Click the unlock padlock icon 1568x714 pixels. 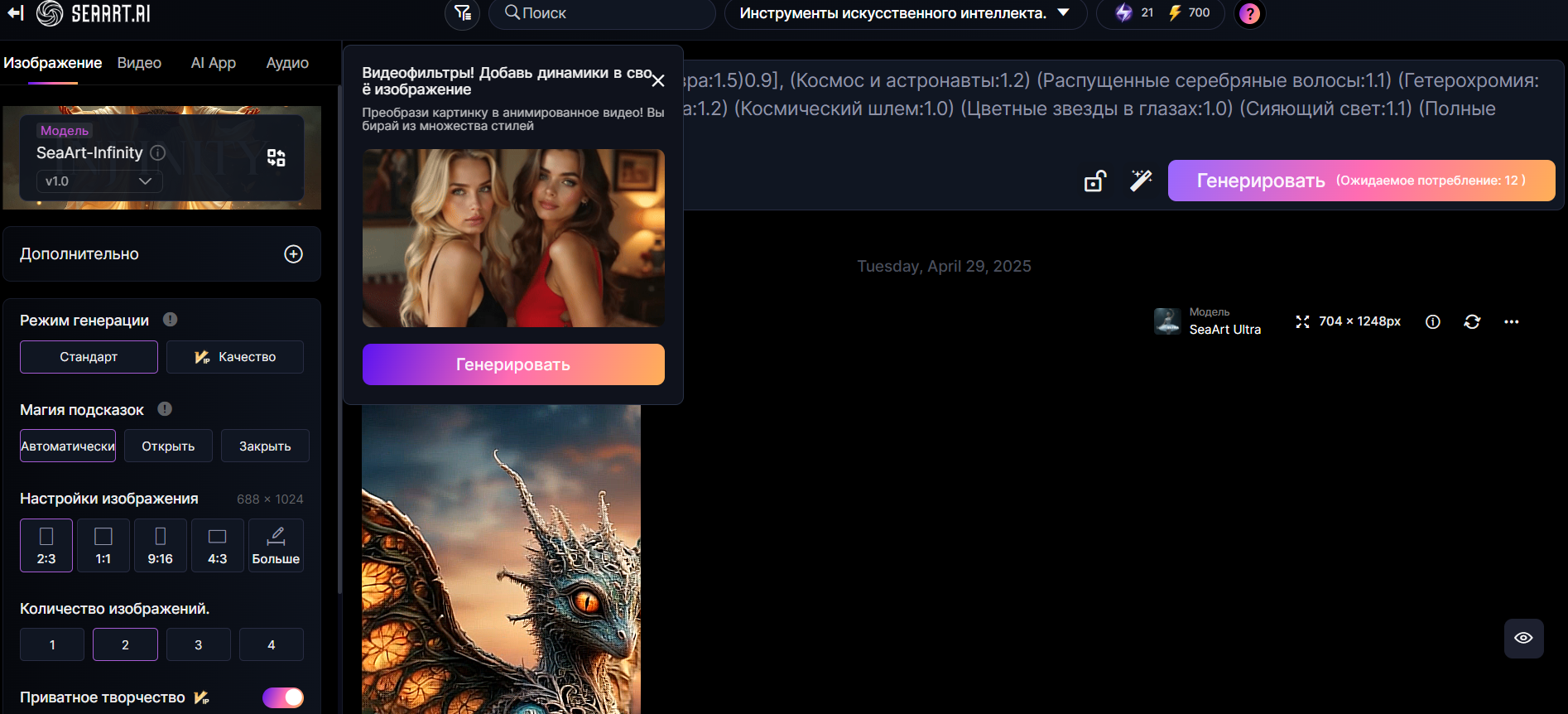coord(1095,181)
